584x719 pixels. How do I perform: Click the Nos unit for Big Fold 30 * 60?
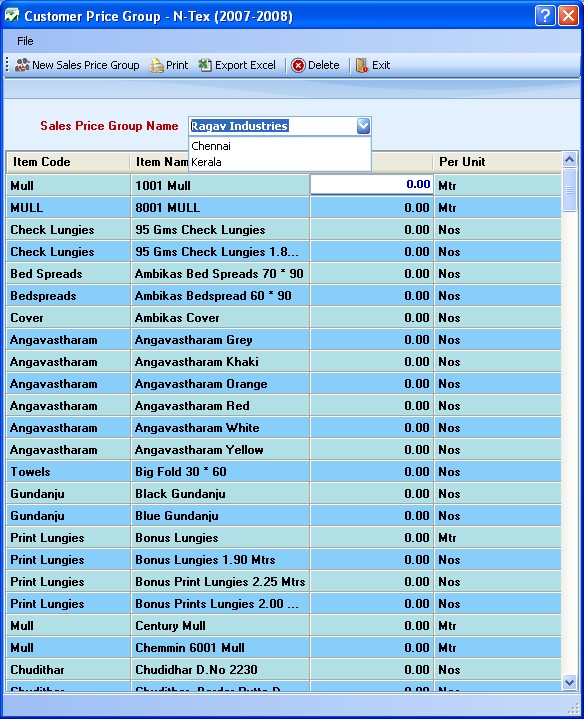click(x=498, y=472)
